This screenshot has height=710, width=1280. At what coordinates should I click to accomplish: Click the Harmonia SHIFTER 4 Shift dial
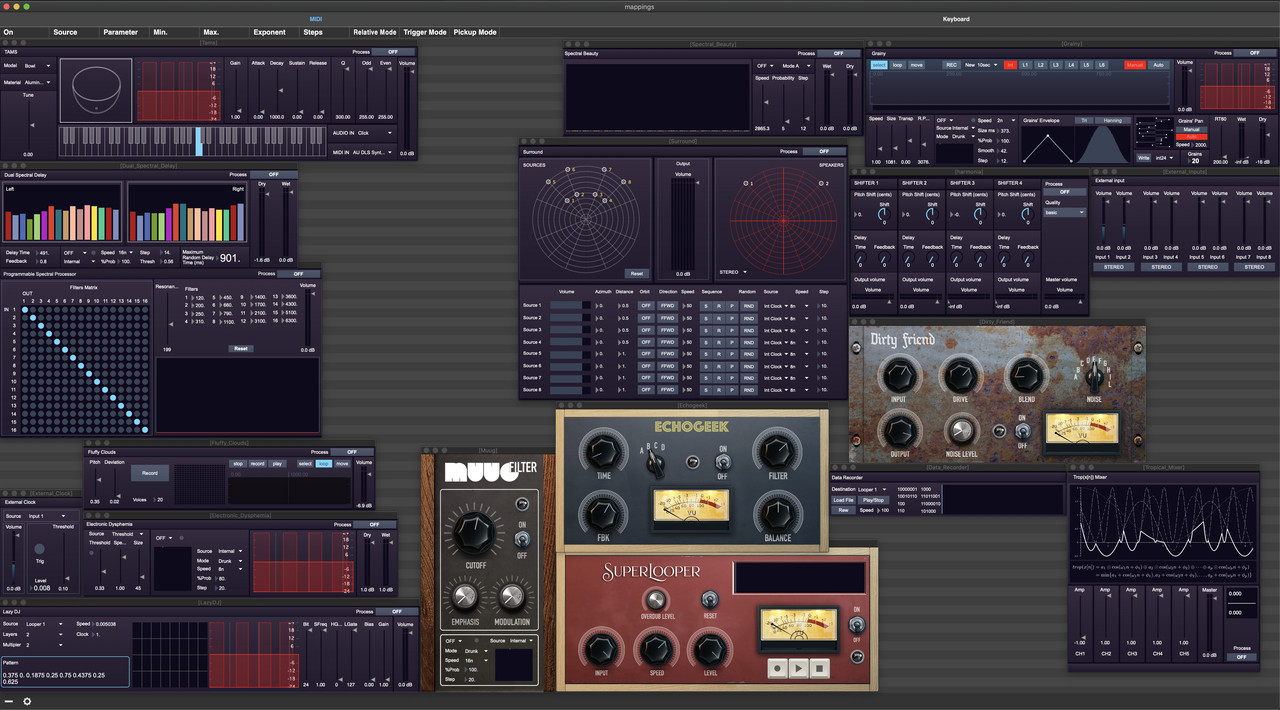tap(1028, 213)
